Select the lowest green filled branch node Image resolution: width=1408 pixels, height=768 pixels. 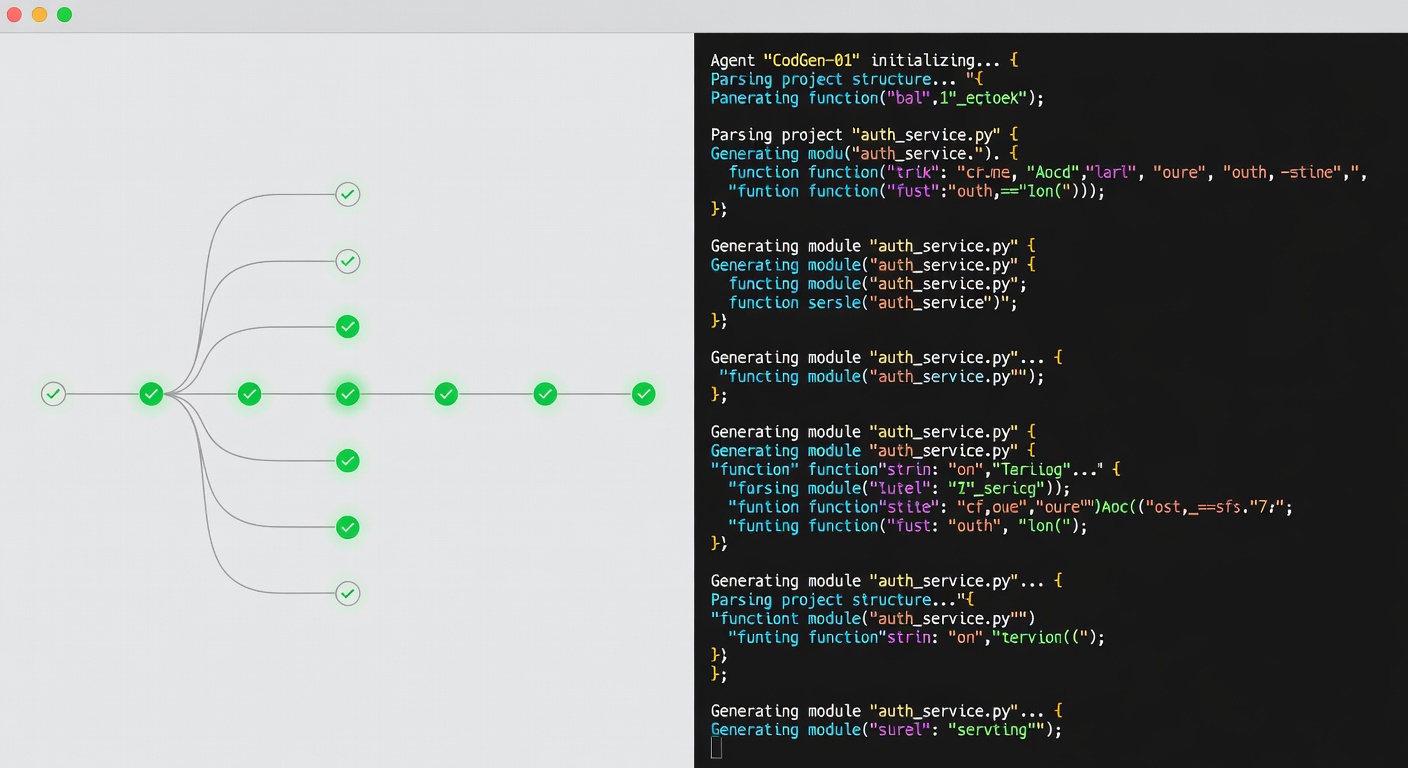(x=347, y=527)
